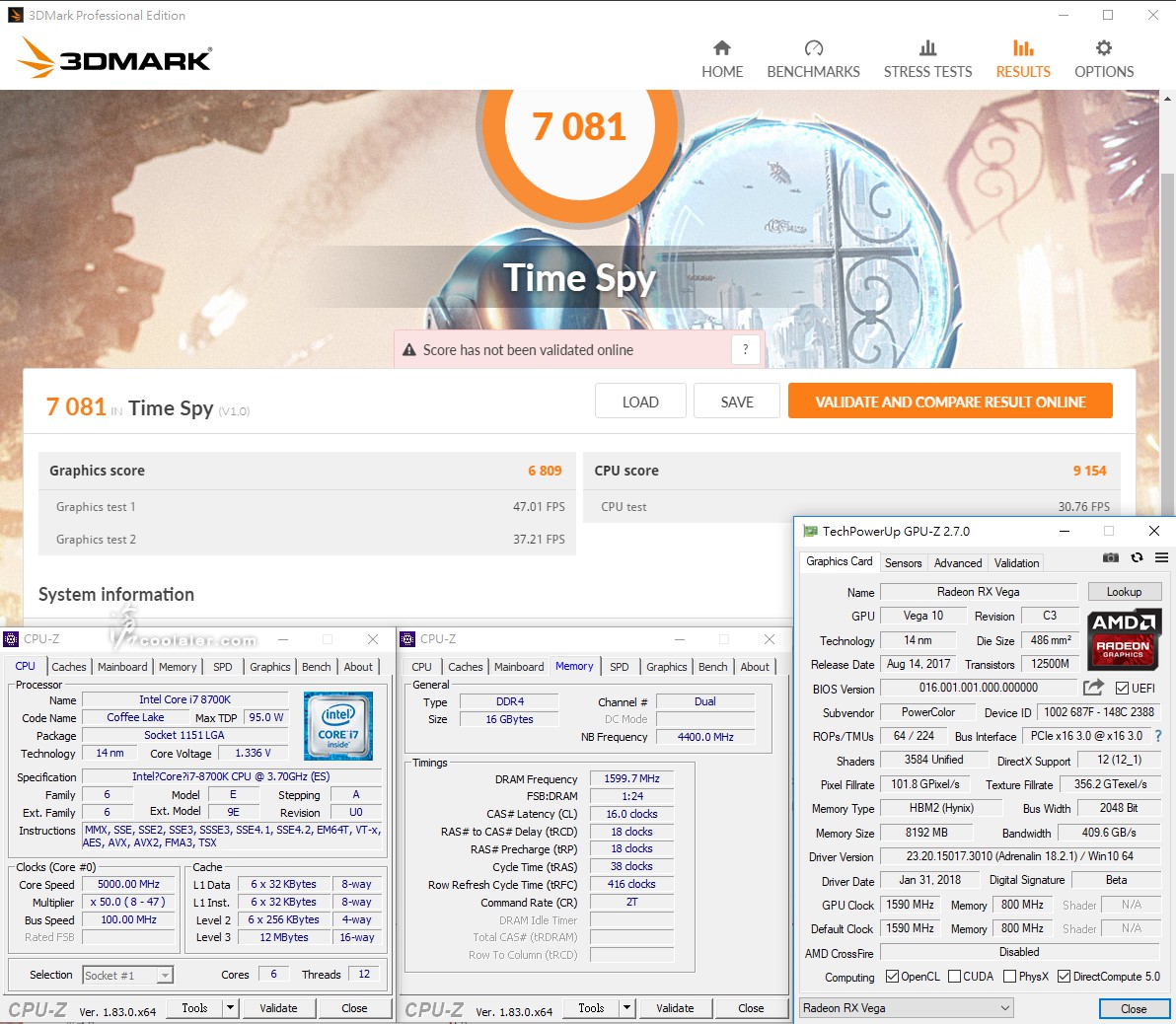Click the Intel Core i7 logo in CPU-Z
The width and height of the screenshot is (1176, 1024).
pos(338,725)
